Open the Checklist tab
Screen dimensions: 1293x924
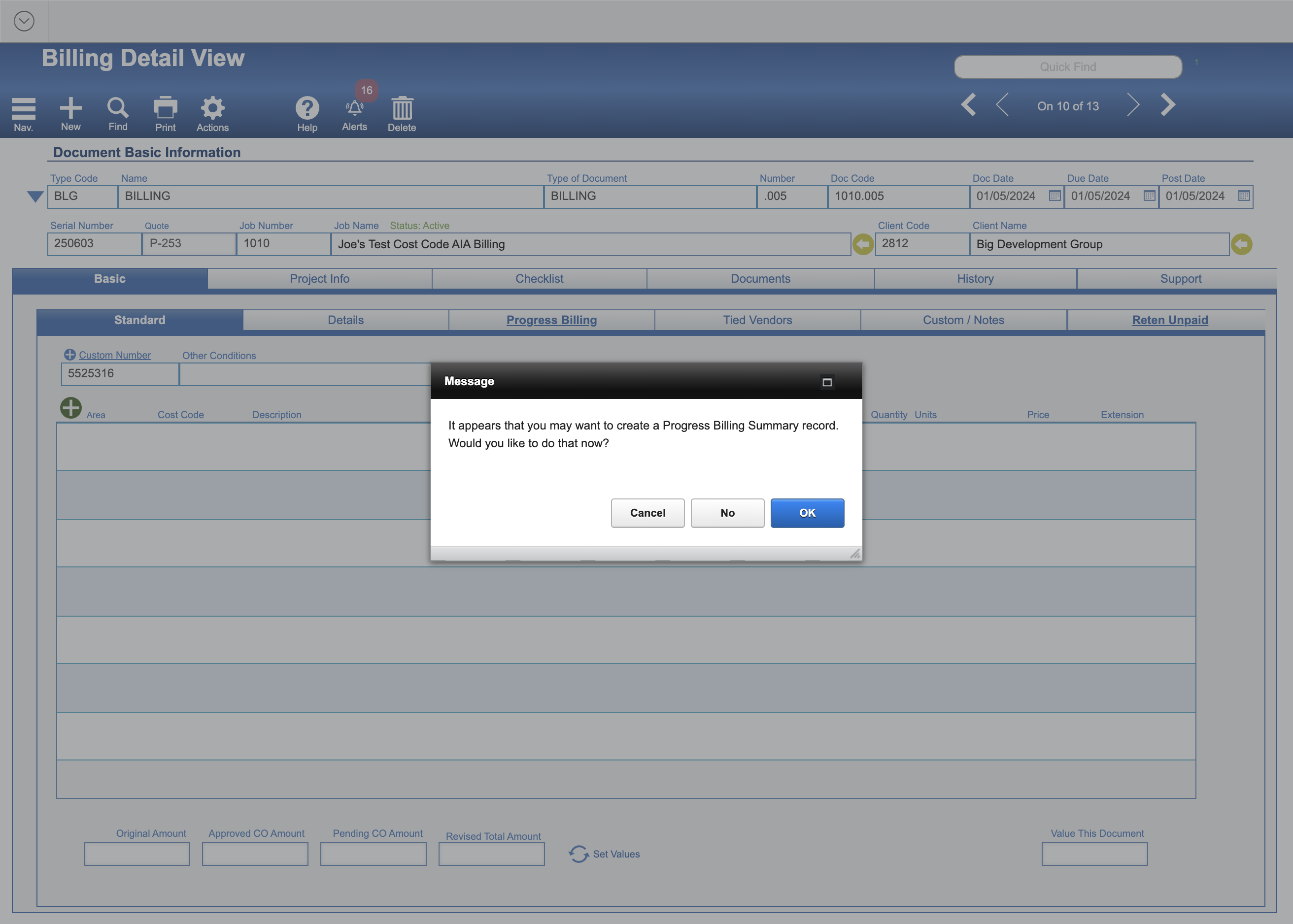pyautogui.click(x=539, y=279)
